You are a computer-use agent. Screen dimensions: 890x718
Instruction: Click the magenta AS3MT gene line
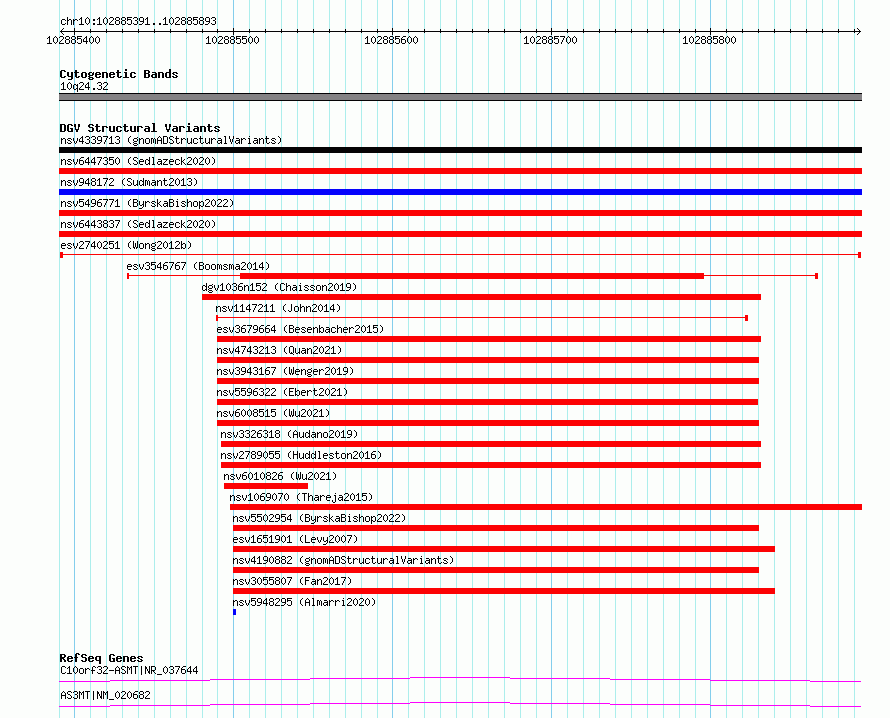point(460,705)
